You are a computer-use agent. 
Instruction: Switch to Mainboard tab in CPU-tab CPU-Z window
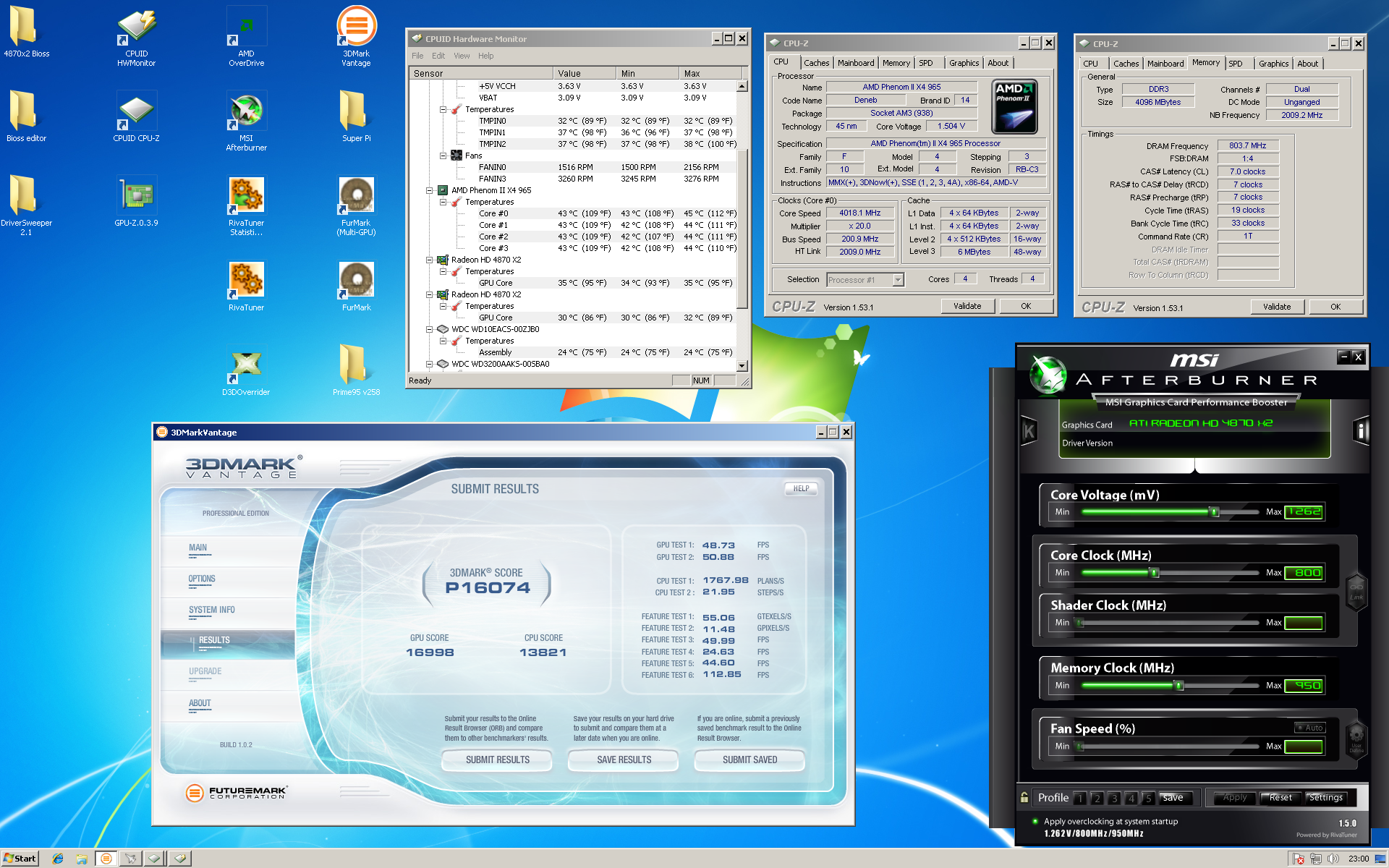[x=856, y=63]
